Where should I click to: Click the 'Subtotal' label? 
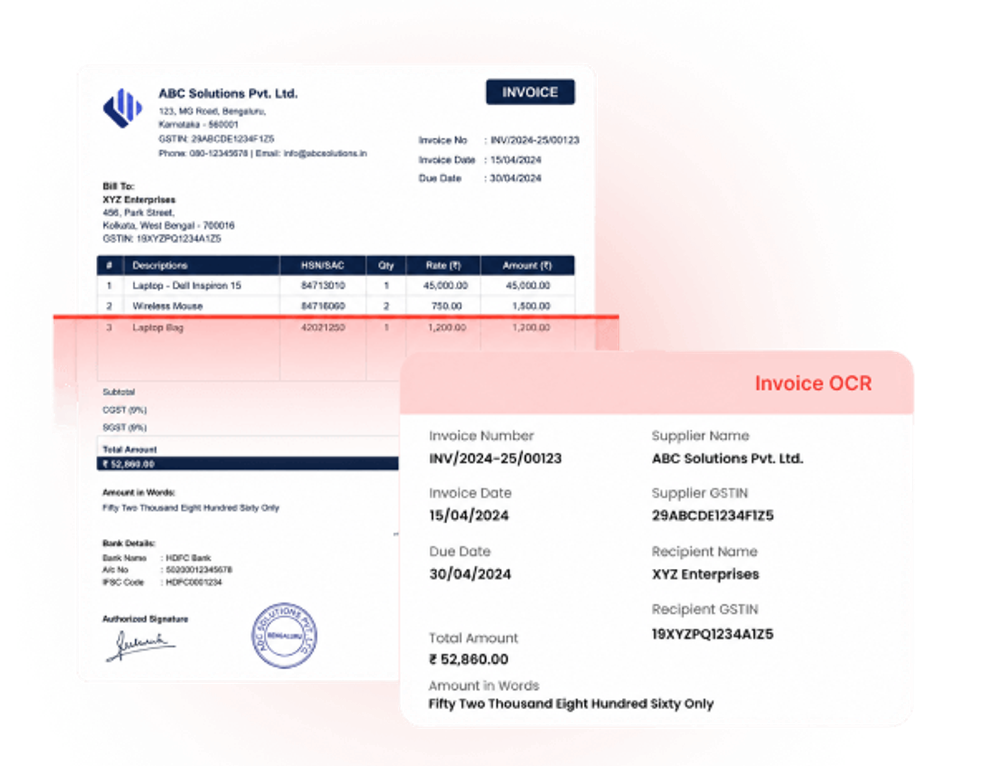[x=119, y=392]
